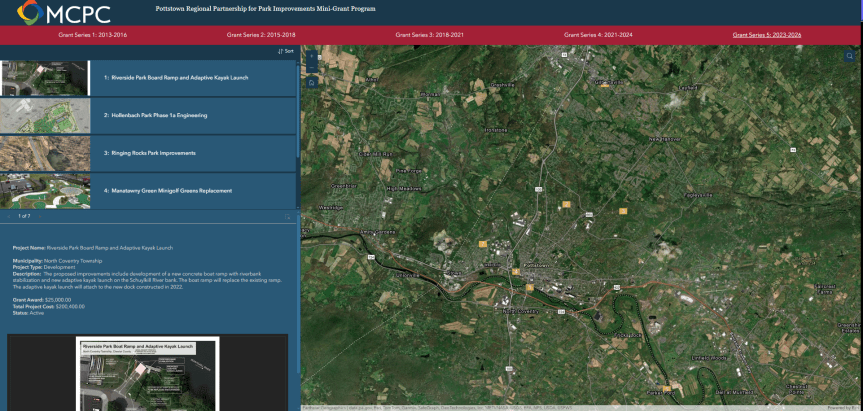Viewport: 863px width, 411px height.
Task: Select Riverside Park Boat Ramp list item
Action: point(175,77)
